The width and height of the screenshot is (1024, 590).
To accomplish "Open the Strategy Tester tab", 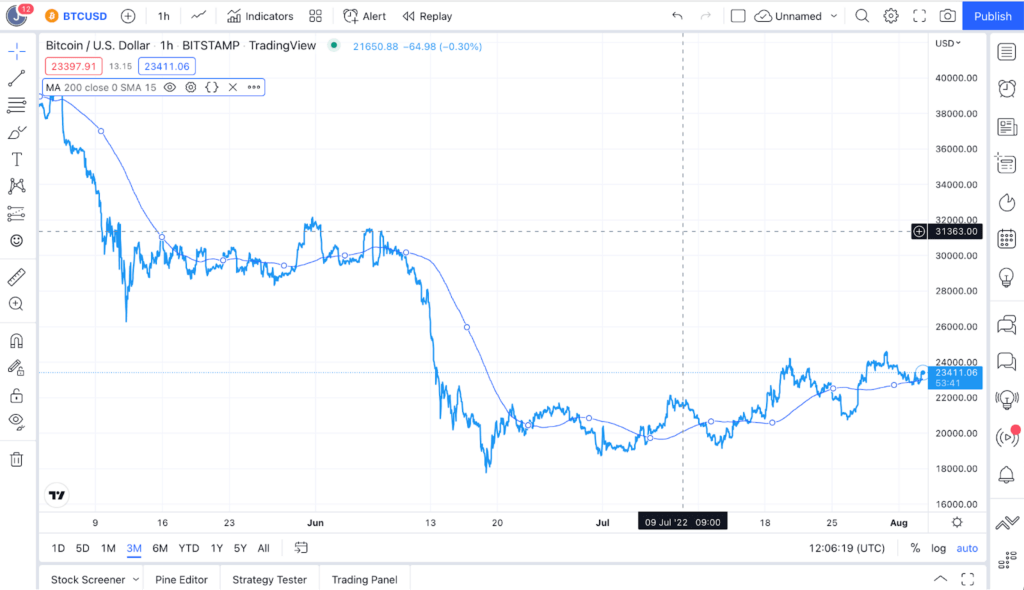I will (x=270, y=580).
